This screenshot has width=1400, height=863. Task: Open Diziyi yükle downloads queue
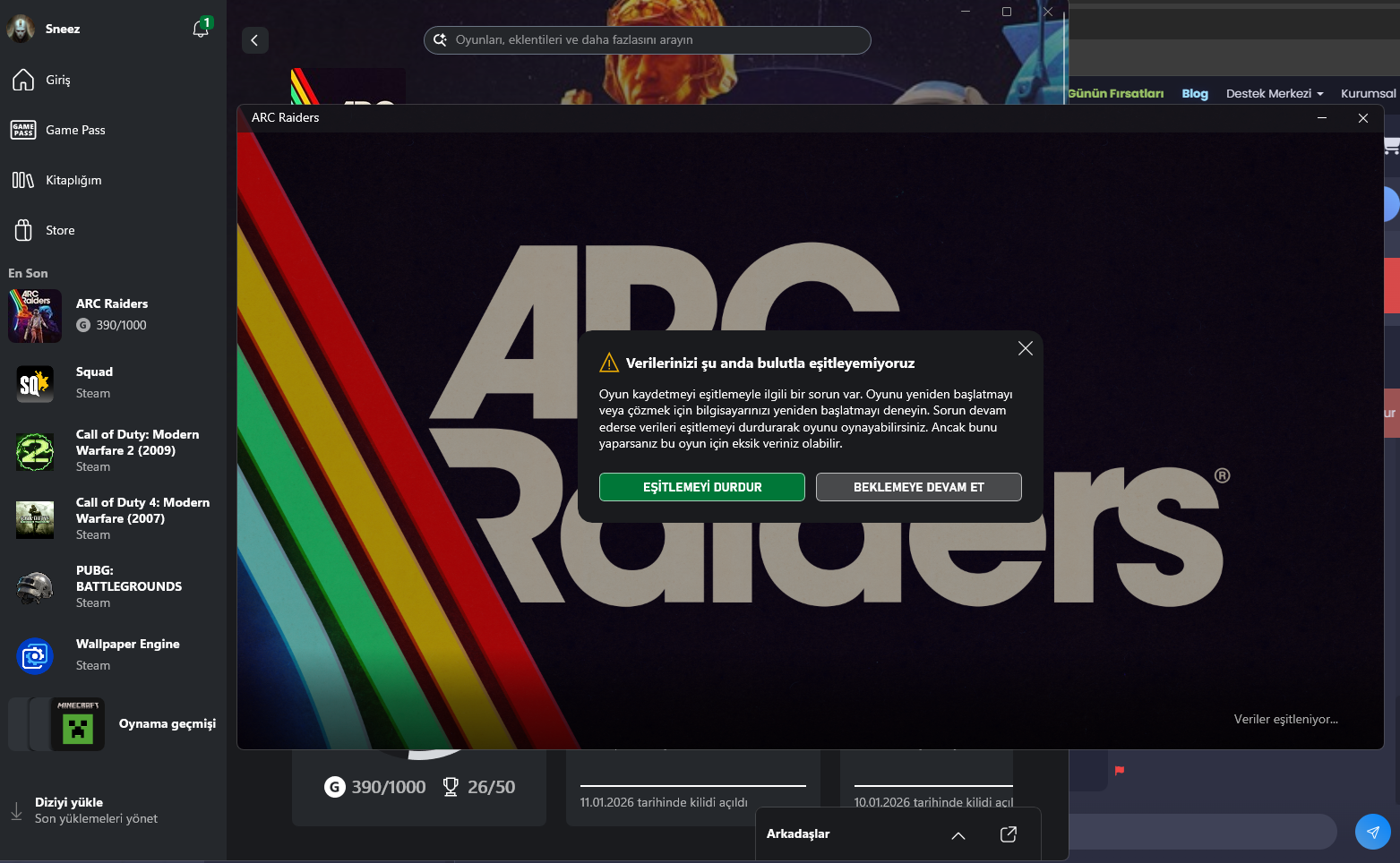click(x=113, y=810)
